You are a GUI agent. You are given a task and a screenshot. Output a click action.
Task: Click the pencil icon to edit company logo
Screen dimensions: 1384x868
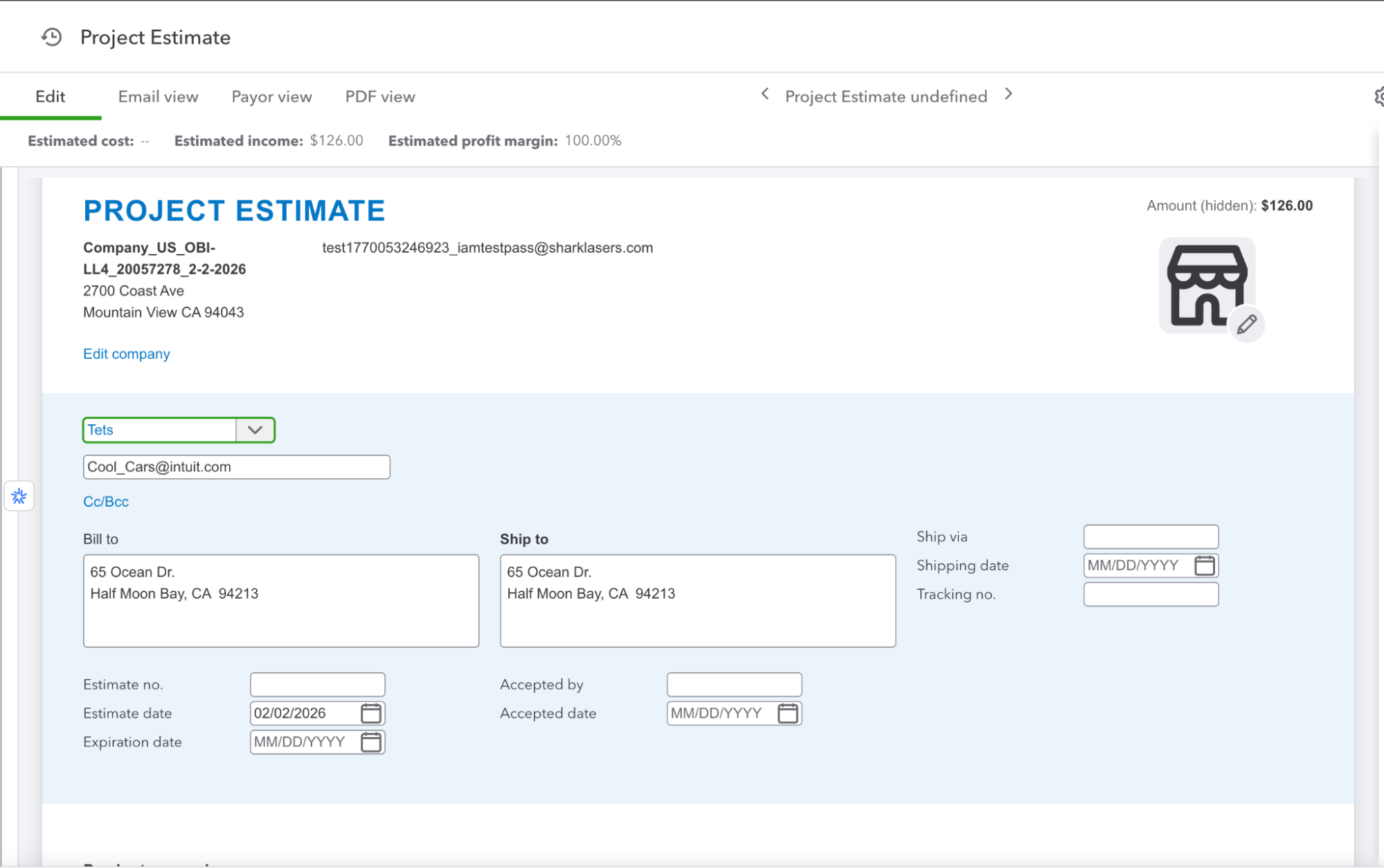coord(1248,324)
